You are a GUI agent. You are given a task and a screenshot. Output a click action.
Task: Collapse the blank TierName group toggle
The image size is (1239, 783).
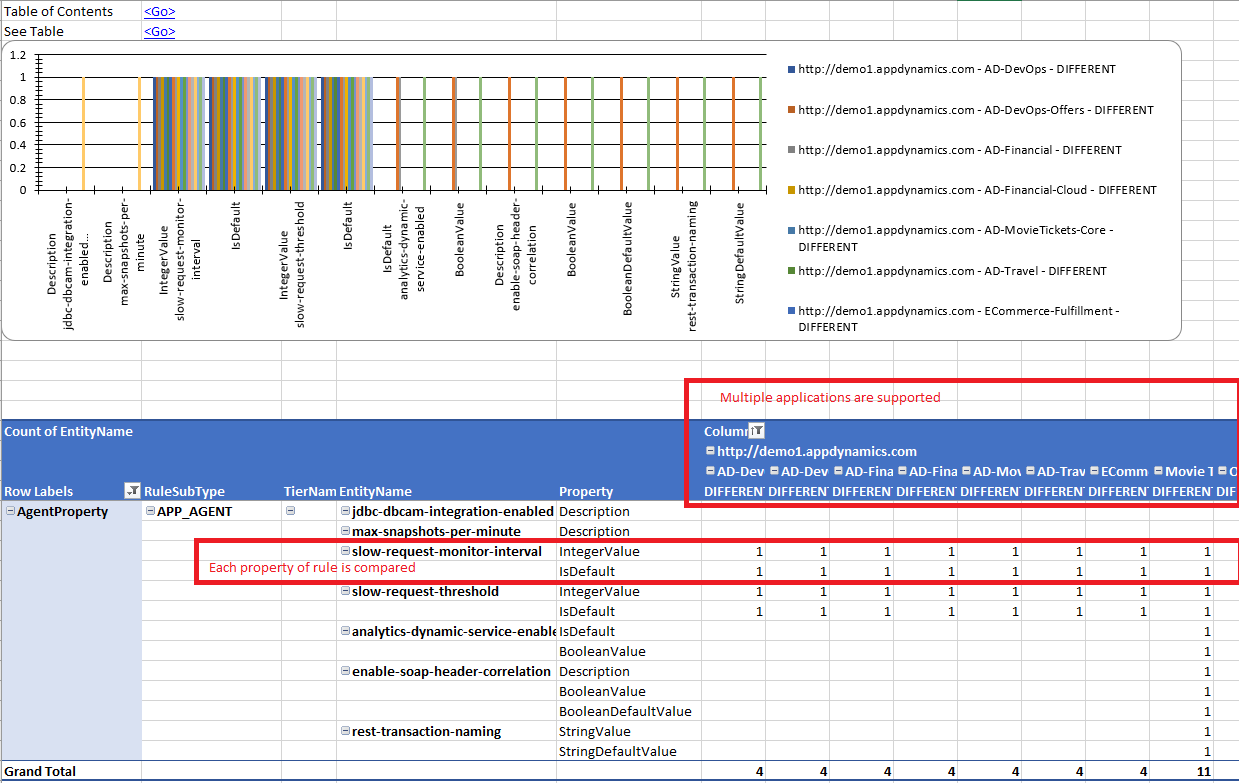pyautogui.click(x=291, y=511)
